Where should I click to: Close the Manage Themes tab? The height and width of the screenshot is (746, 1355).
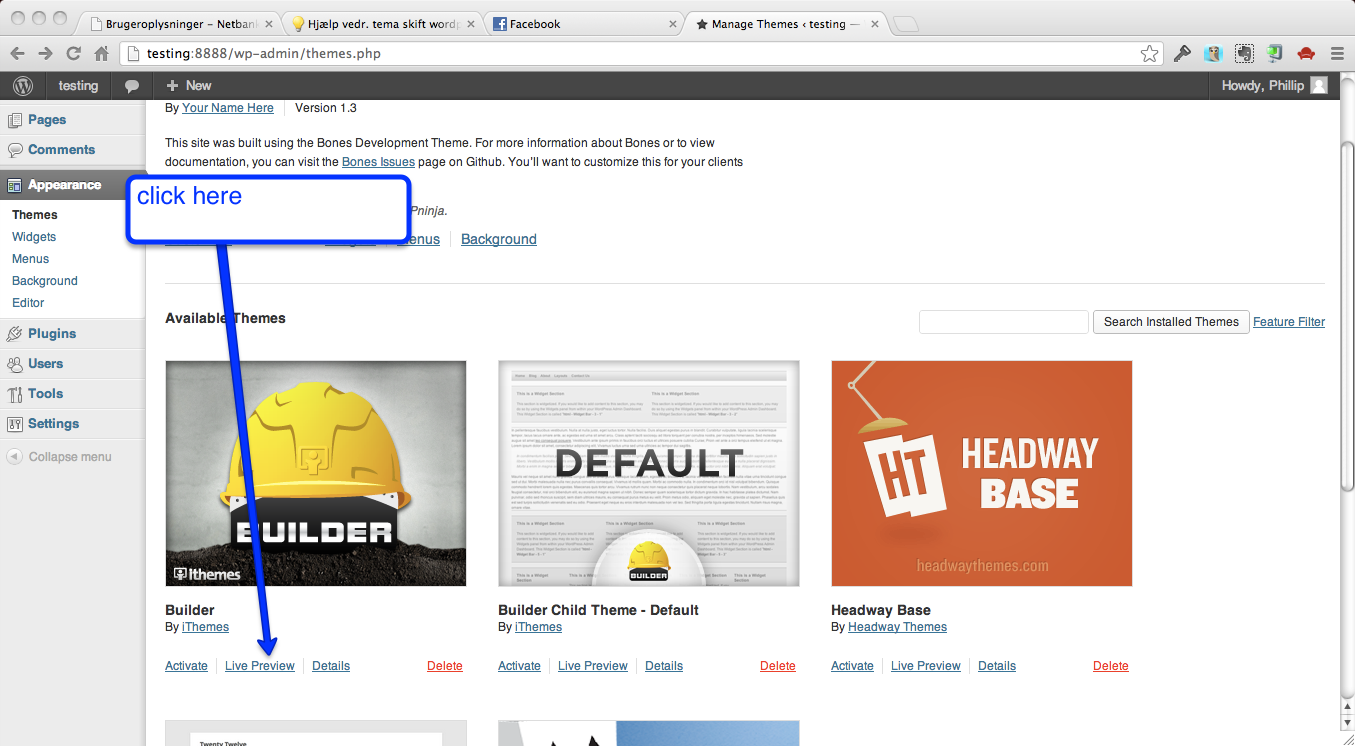click(876, 24)
